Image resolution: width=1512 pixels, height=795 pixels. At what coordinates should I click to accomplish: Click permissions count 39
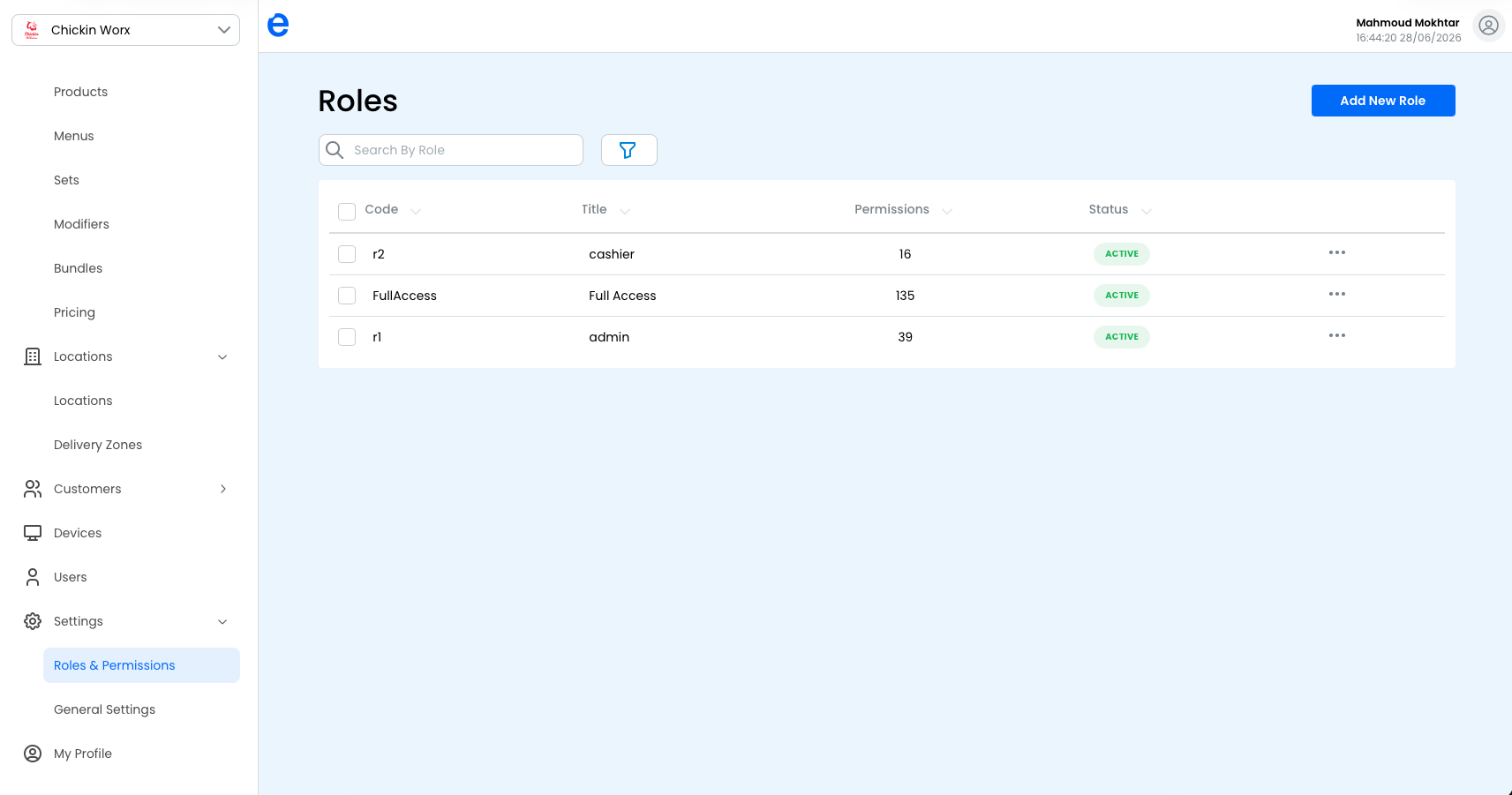coord(905,337)
